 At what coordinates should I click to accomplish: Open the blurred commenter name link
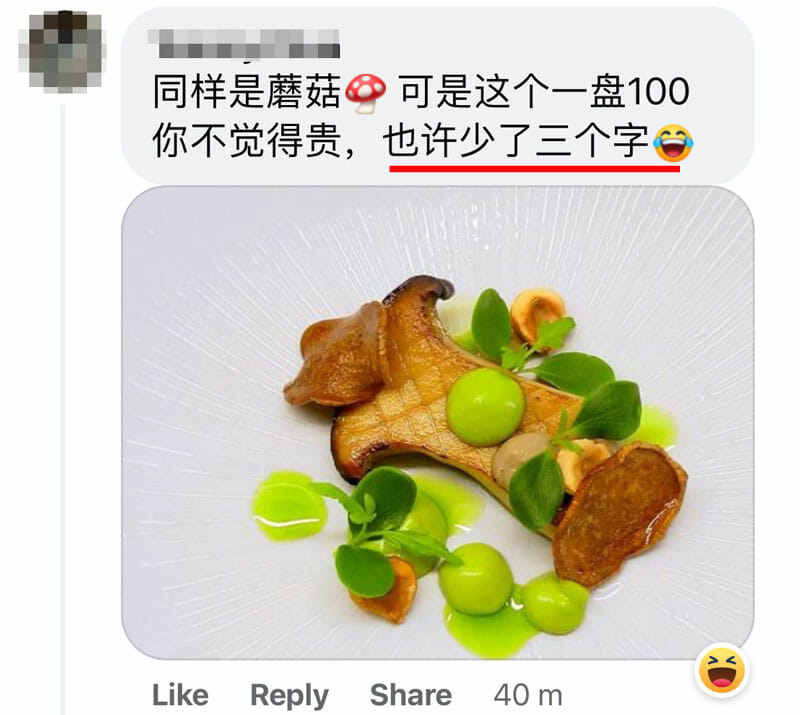[244, 43]
